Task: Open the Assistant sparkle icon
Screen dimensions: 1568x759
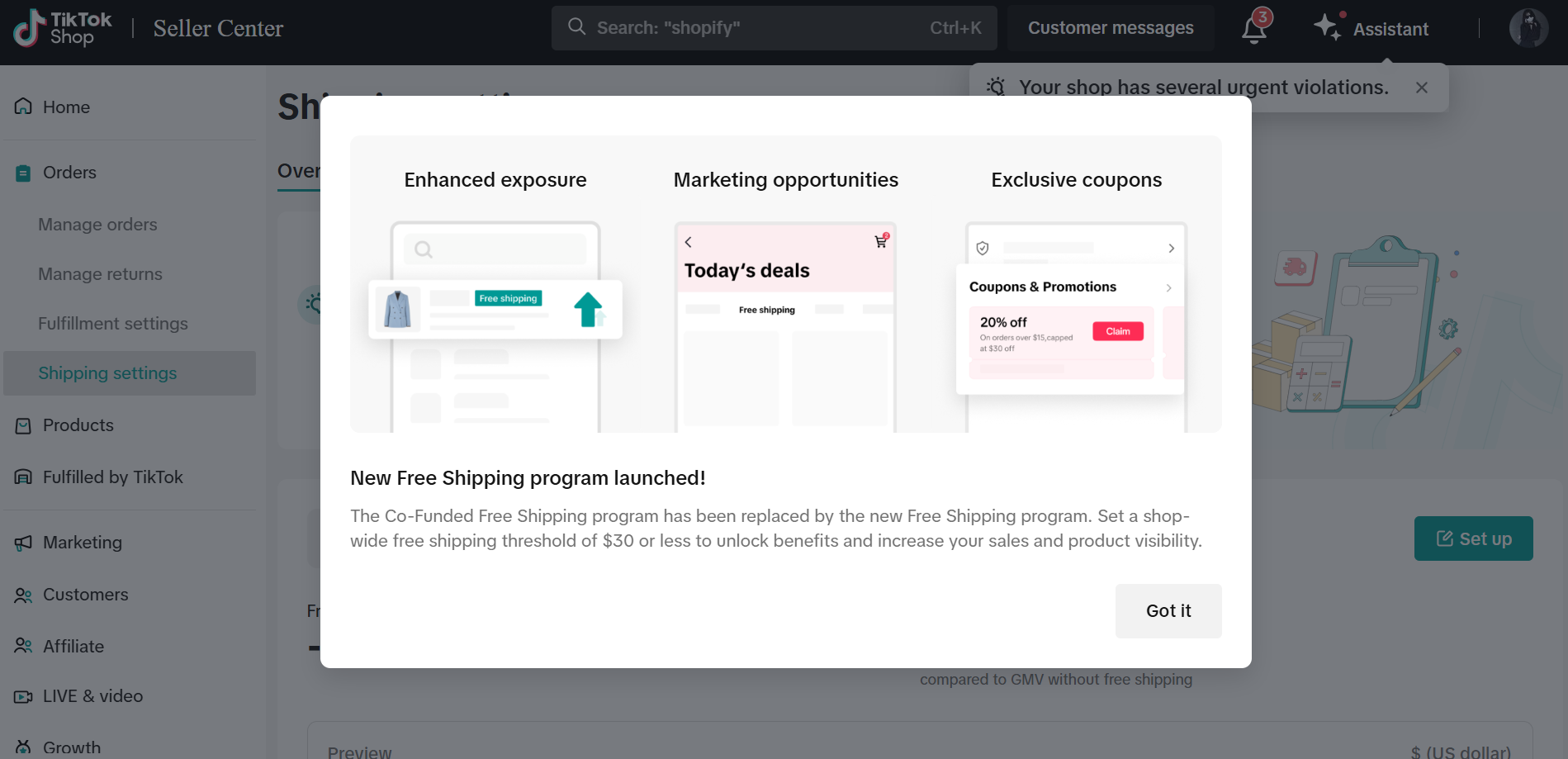Action: [1327, 27]
